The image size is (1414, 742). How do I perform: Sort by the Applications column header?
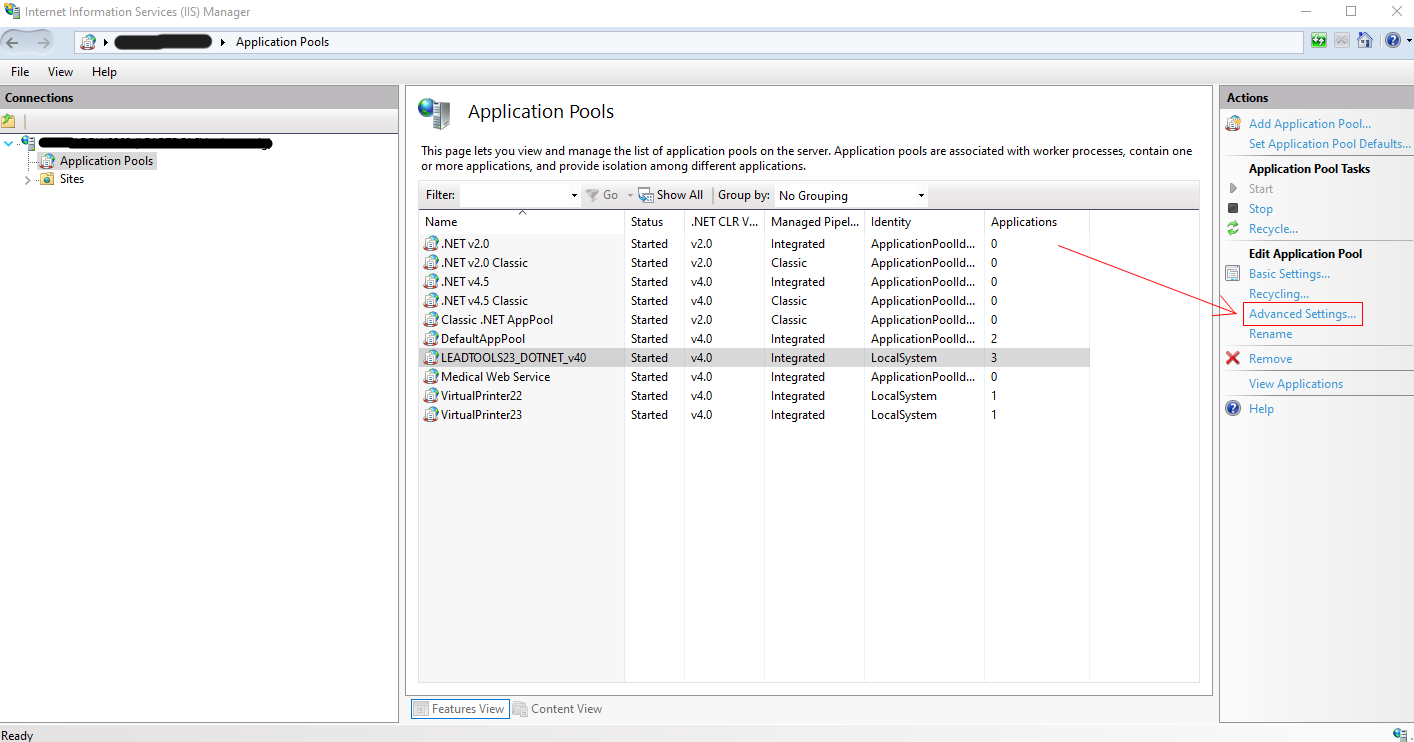(x=1036, y=222)
